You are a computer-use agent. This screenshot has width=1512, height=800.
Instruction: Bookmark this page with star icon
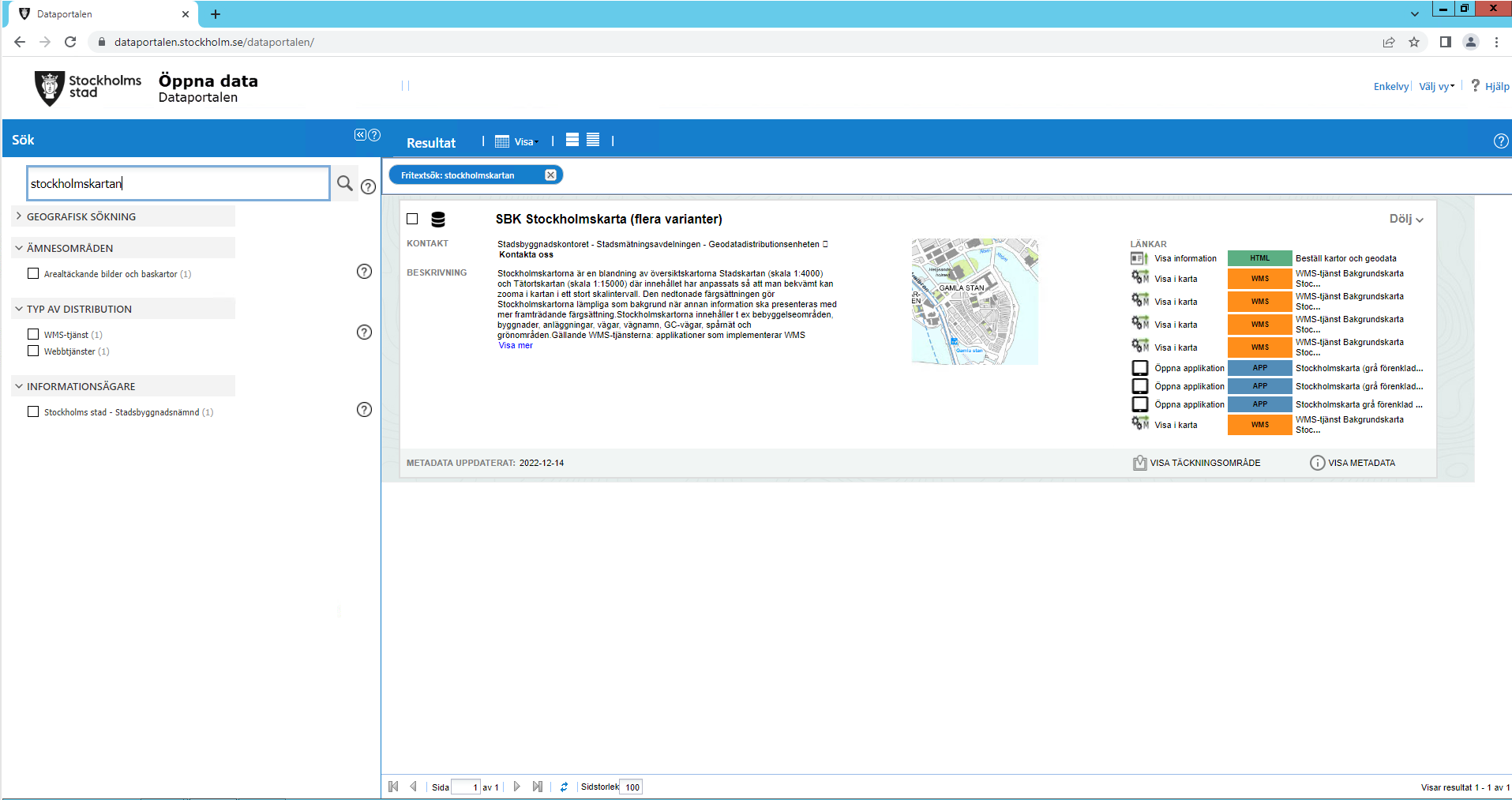(x=1414, y=42)
